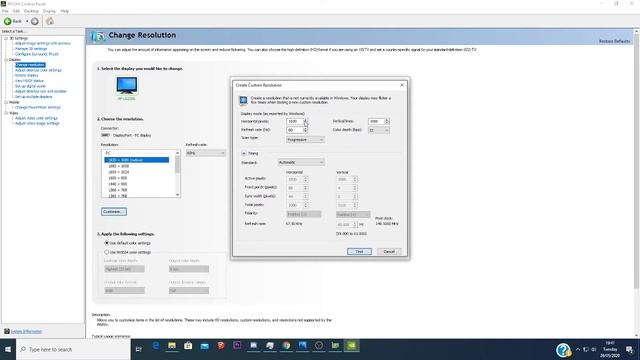Open the Color depth dropdown
640x360 pixels.
tap(379, 130)
